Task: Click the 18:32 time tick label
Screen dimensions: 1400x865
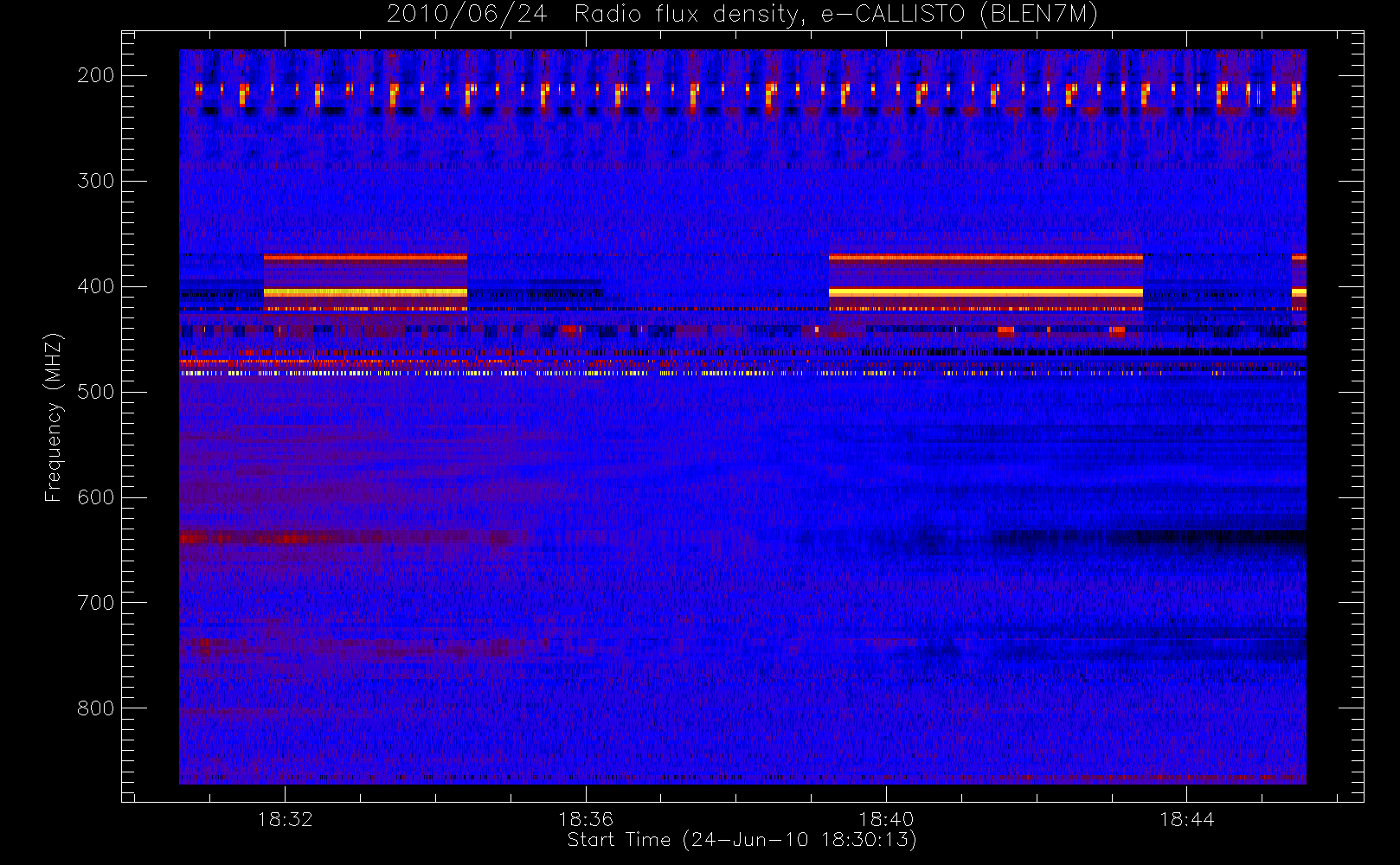Action: 285,820
